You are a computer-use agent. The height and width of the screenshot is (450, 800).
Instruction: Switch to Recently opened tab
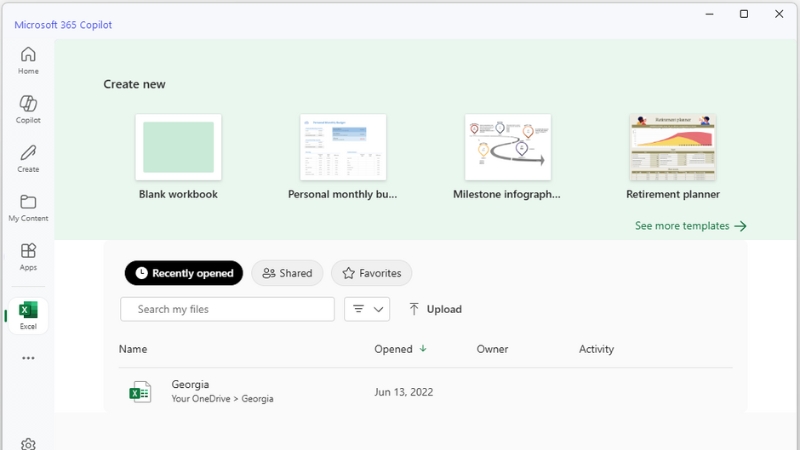[184, 273]
